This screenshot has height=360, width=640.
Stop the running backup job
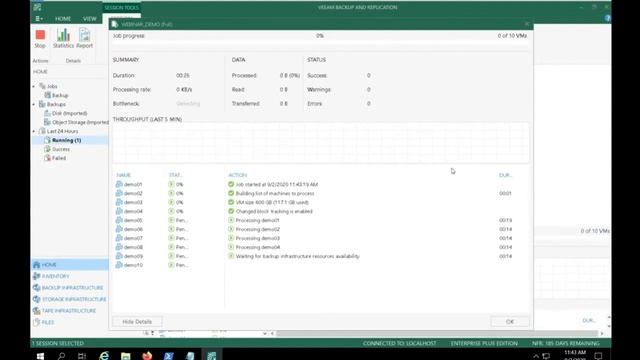40,39
